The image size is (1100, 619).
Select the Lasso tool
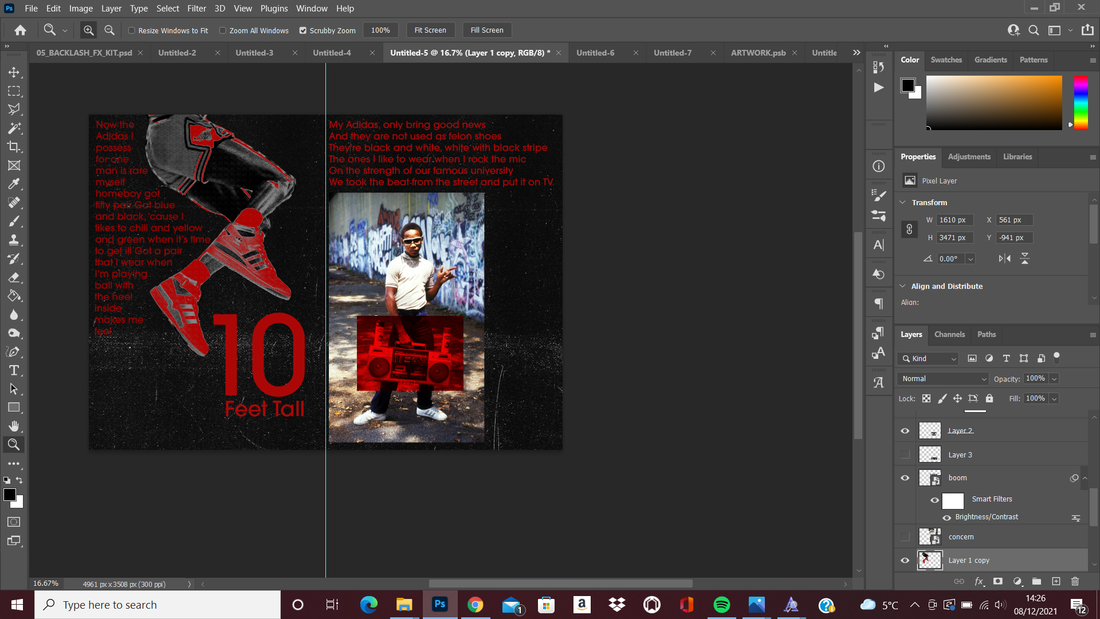(x=13, y=109)
